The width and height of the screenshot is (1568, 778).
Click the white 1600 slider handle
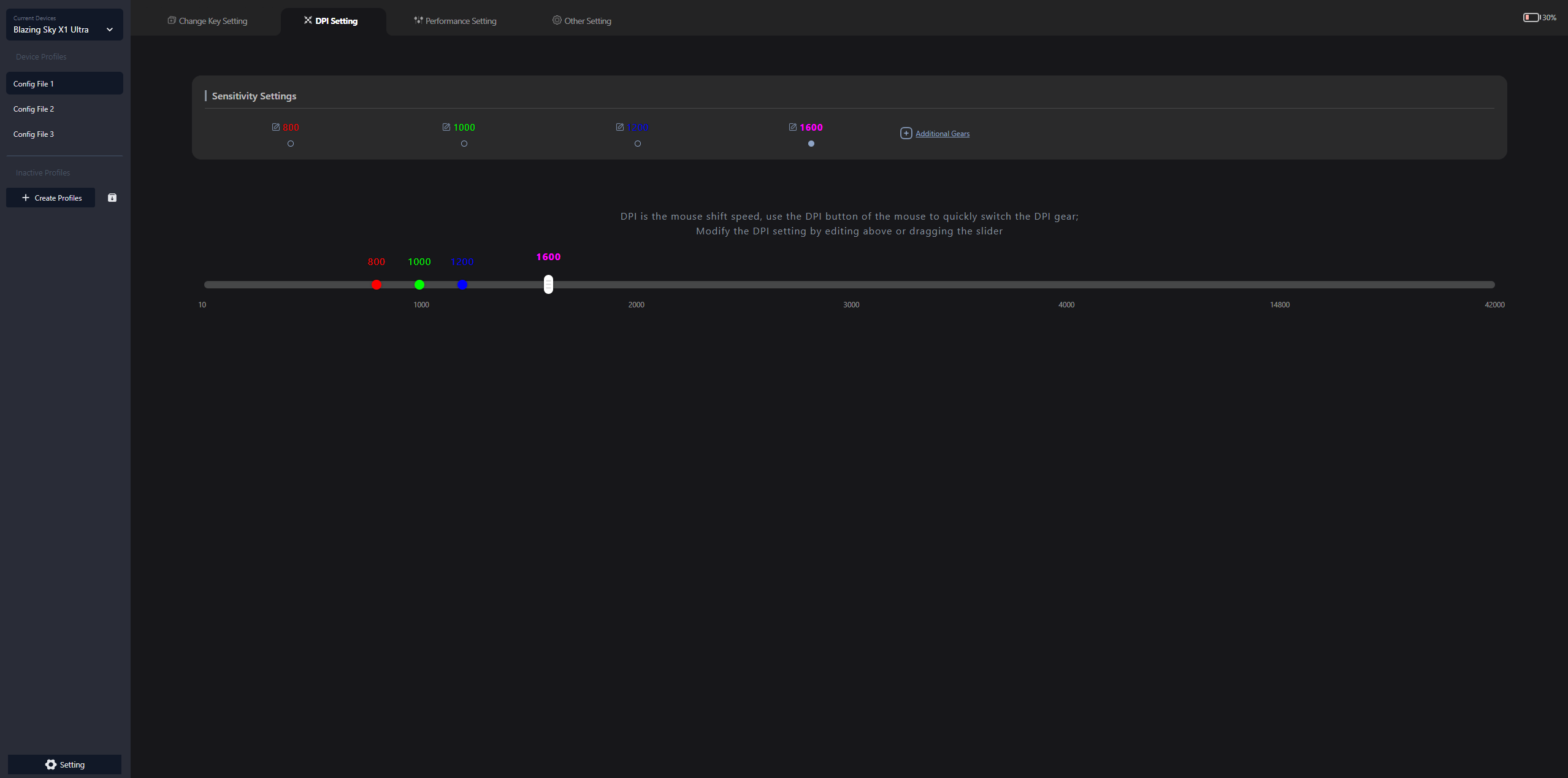pyautogui.click(x=548, y=284)
